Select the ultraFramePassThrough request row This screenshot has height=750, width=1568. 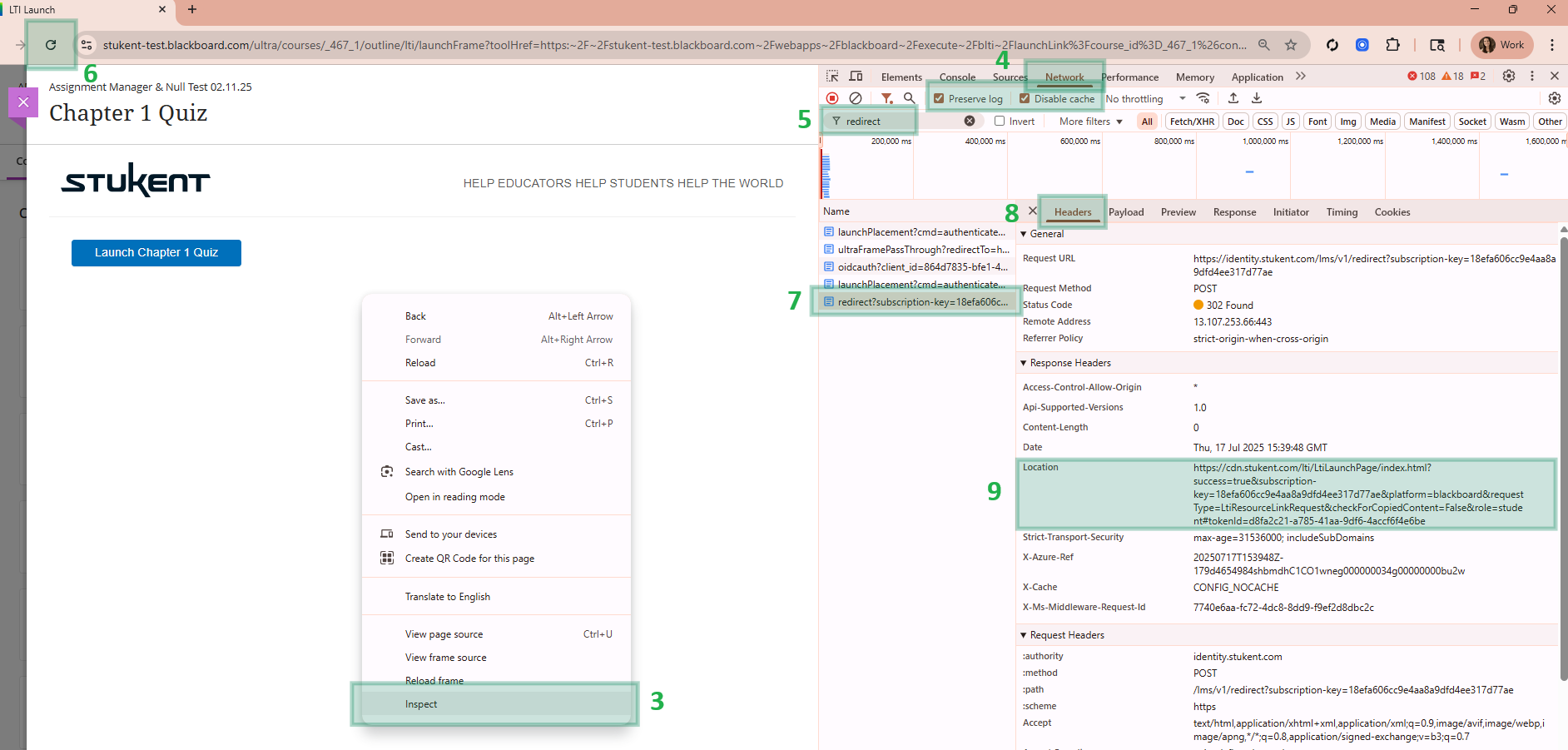click(x=915, y=250)
